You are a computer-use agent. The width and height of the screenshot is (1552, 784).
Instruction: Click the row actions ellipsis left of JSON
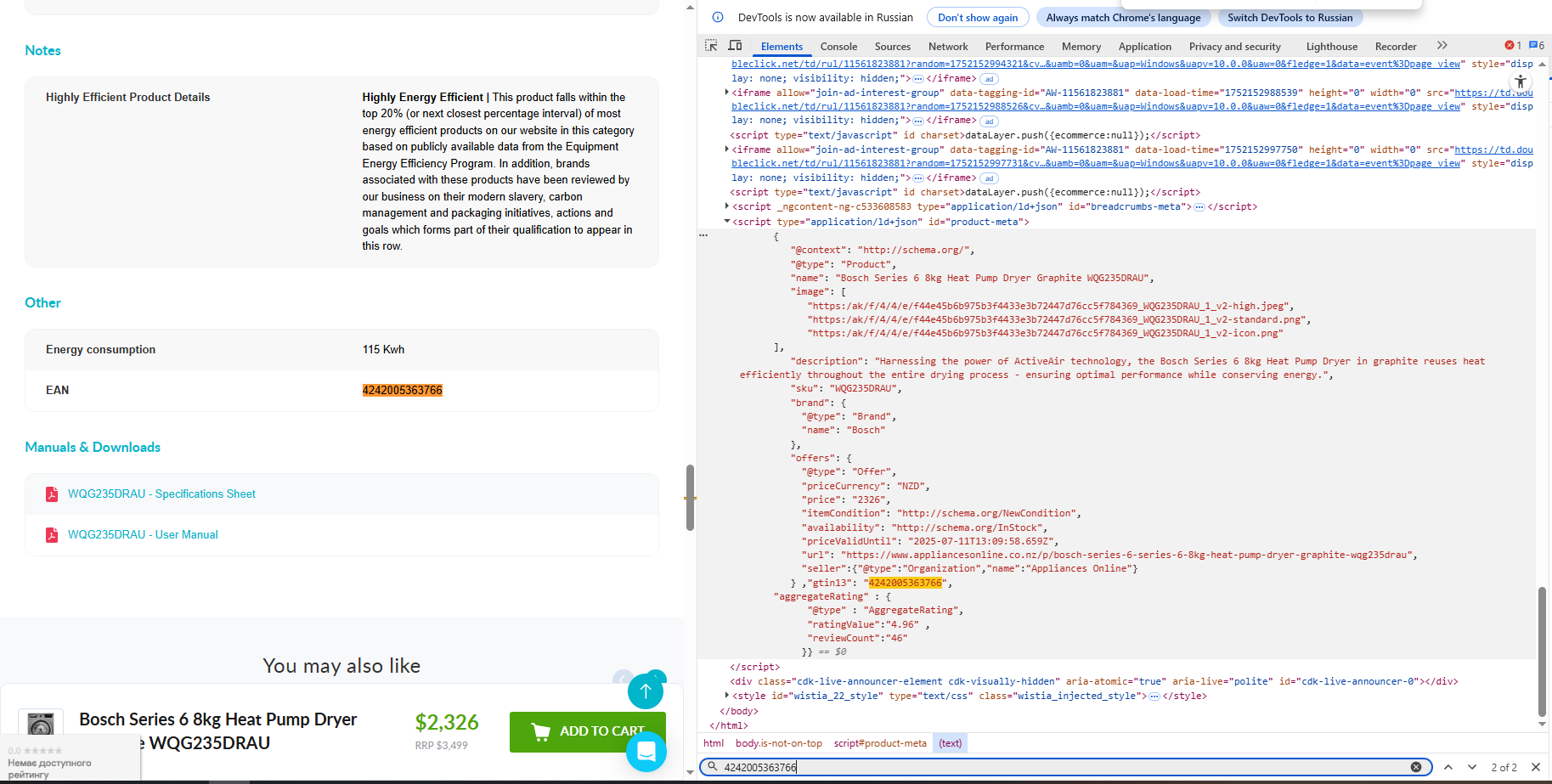(703, 235)
